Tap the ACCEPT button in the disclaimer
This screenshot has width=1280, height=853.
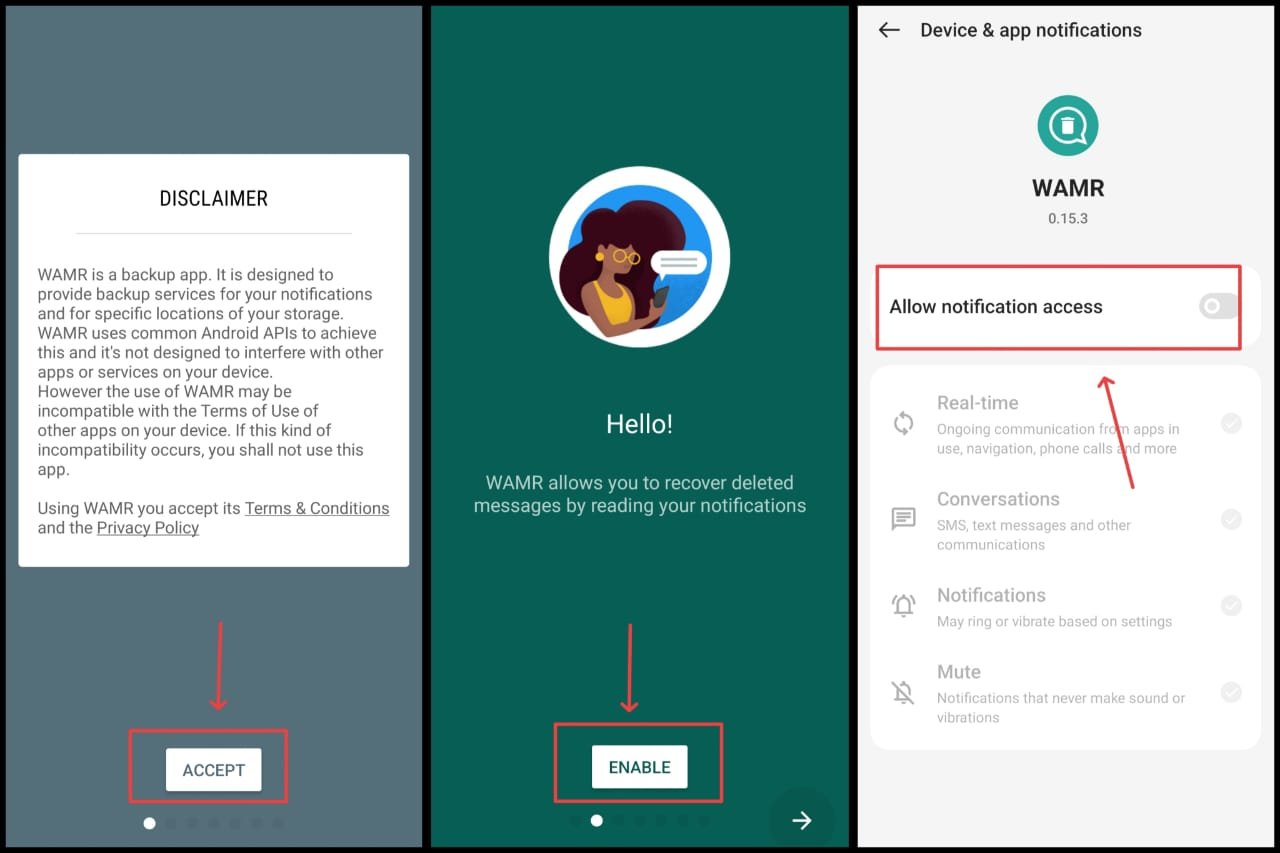pos(213,770)
